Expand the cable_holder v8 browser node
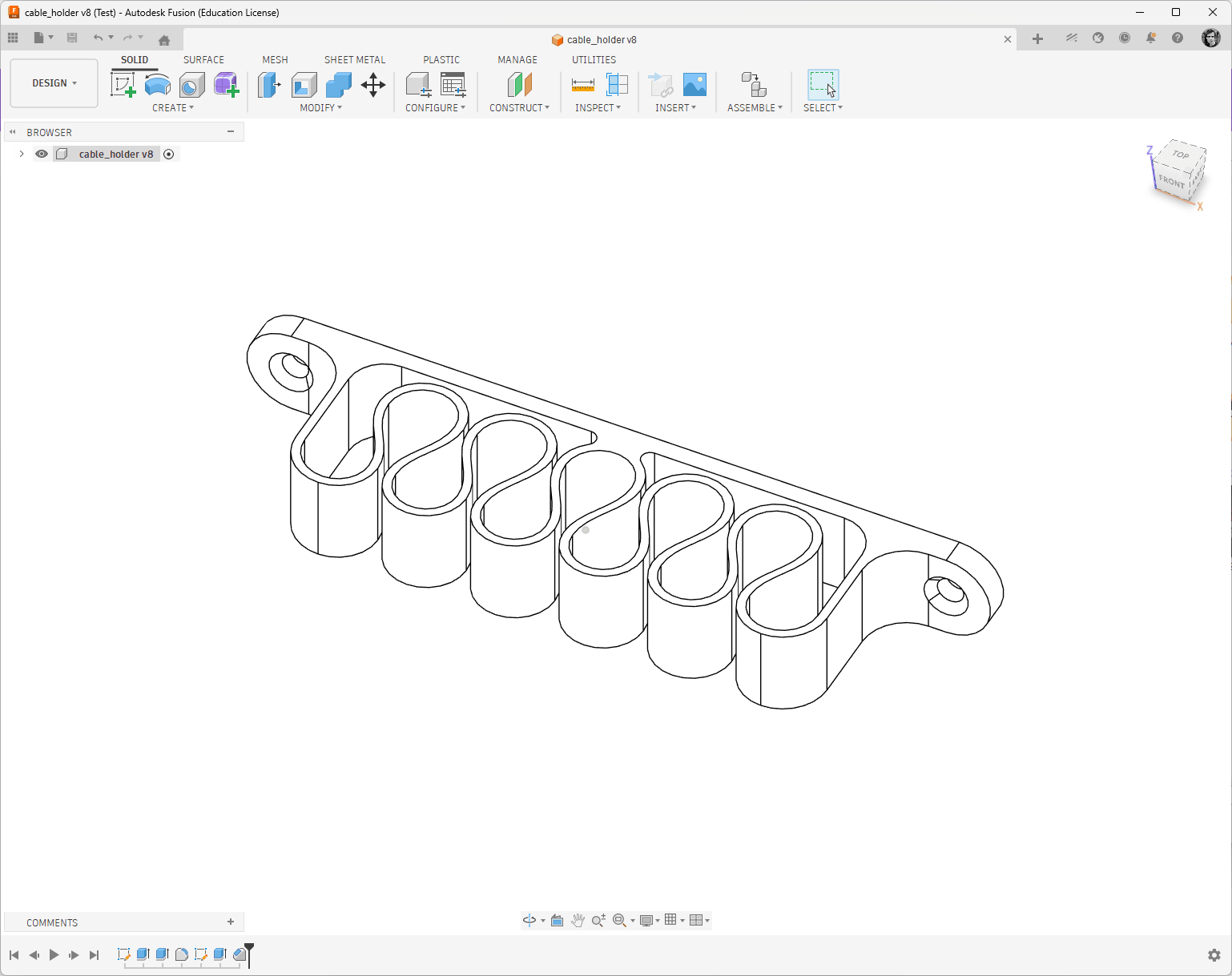Screen dimensions: 1232x976 22,154
